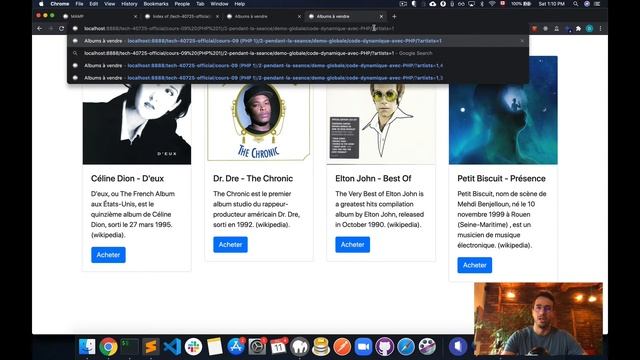
Task: Switch to the Index of /tech-40725 tab
Action: (x=182, y=16)
